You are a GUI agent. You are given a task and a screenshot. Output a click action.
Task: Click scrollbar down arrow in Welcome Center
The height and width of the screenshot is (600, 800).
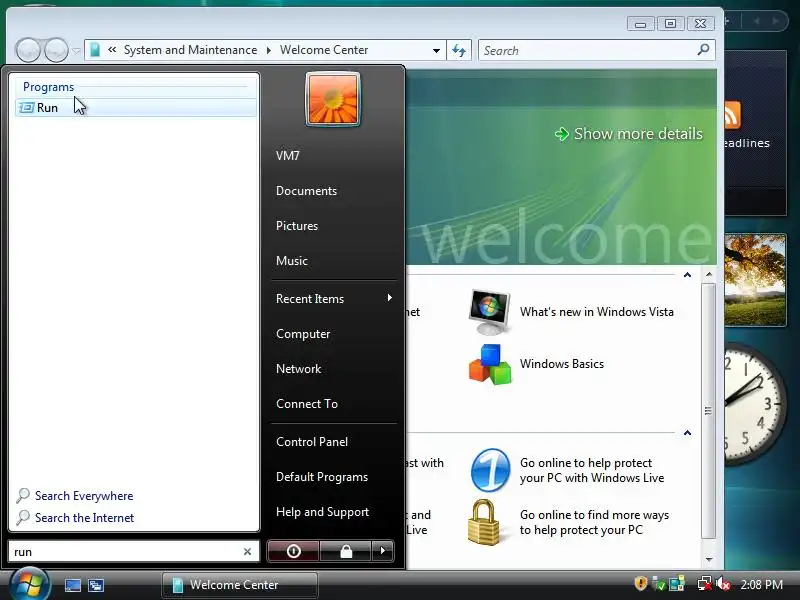tap(709, 560)
